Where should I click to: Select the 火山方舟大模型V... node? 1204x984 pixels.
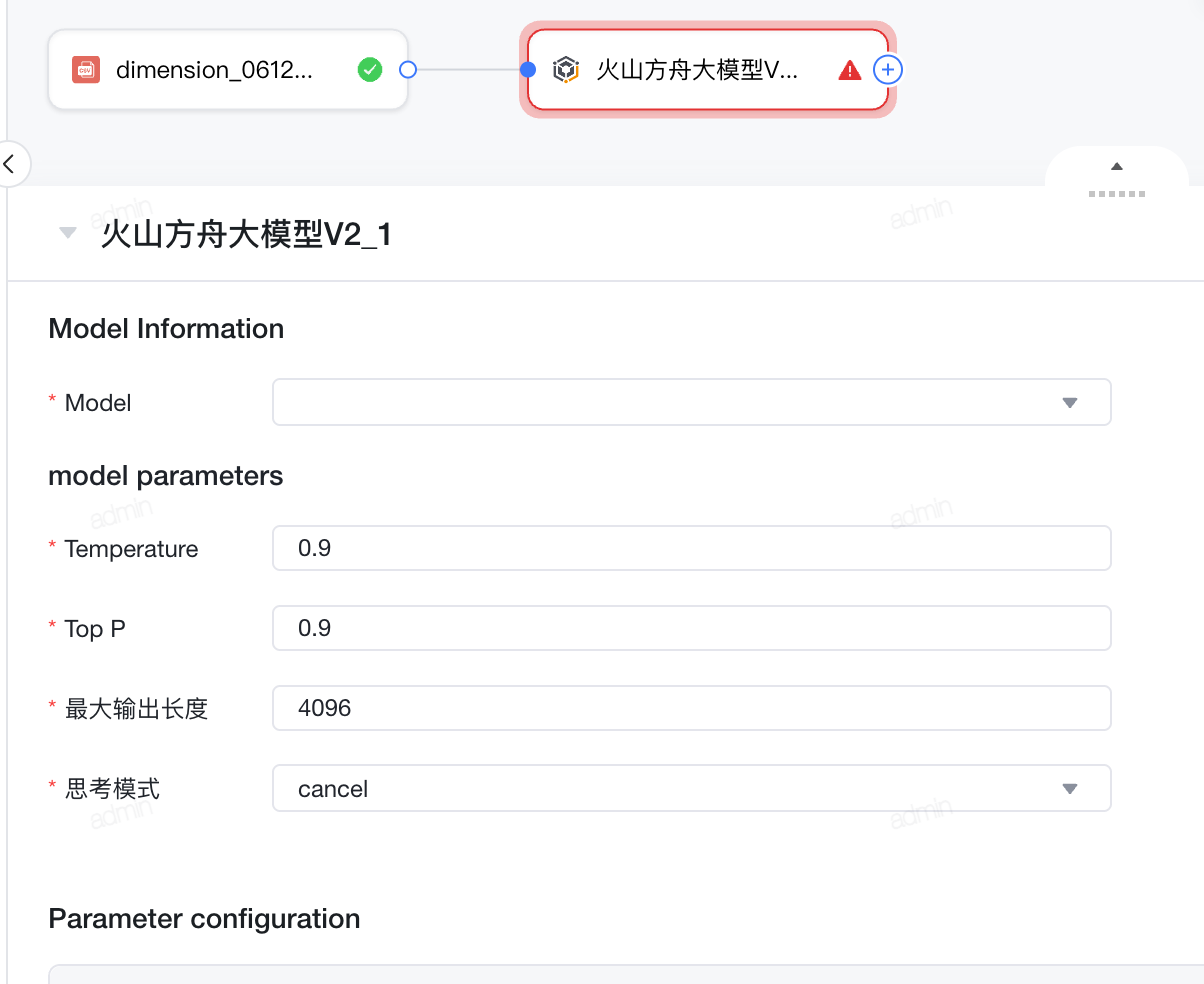tap(708, 69)
